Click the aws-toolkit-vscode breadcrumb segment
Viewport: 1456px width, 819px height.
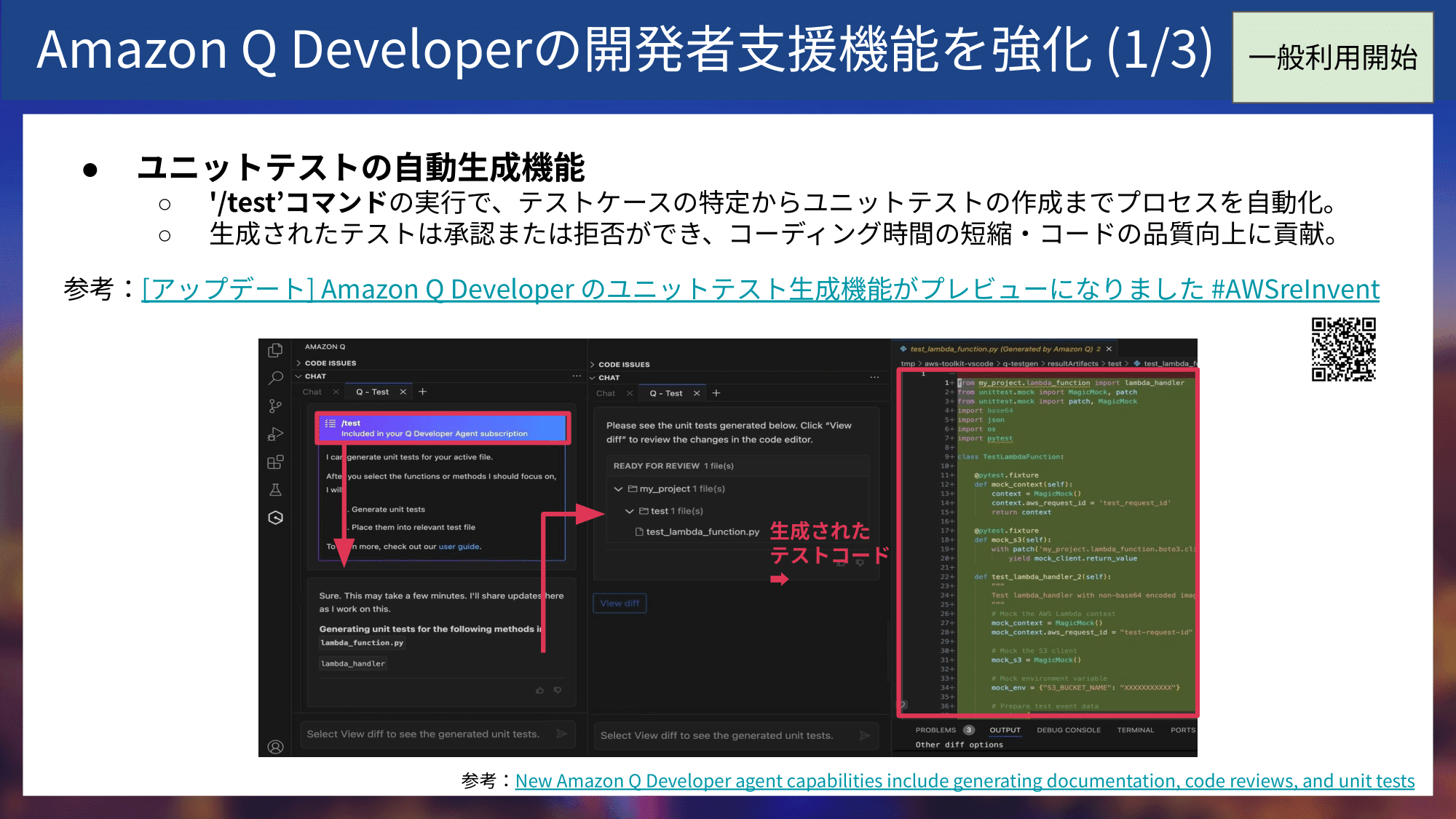(x=959, y=363)
